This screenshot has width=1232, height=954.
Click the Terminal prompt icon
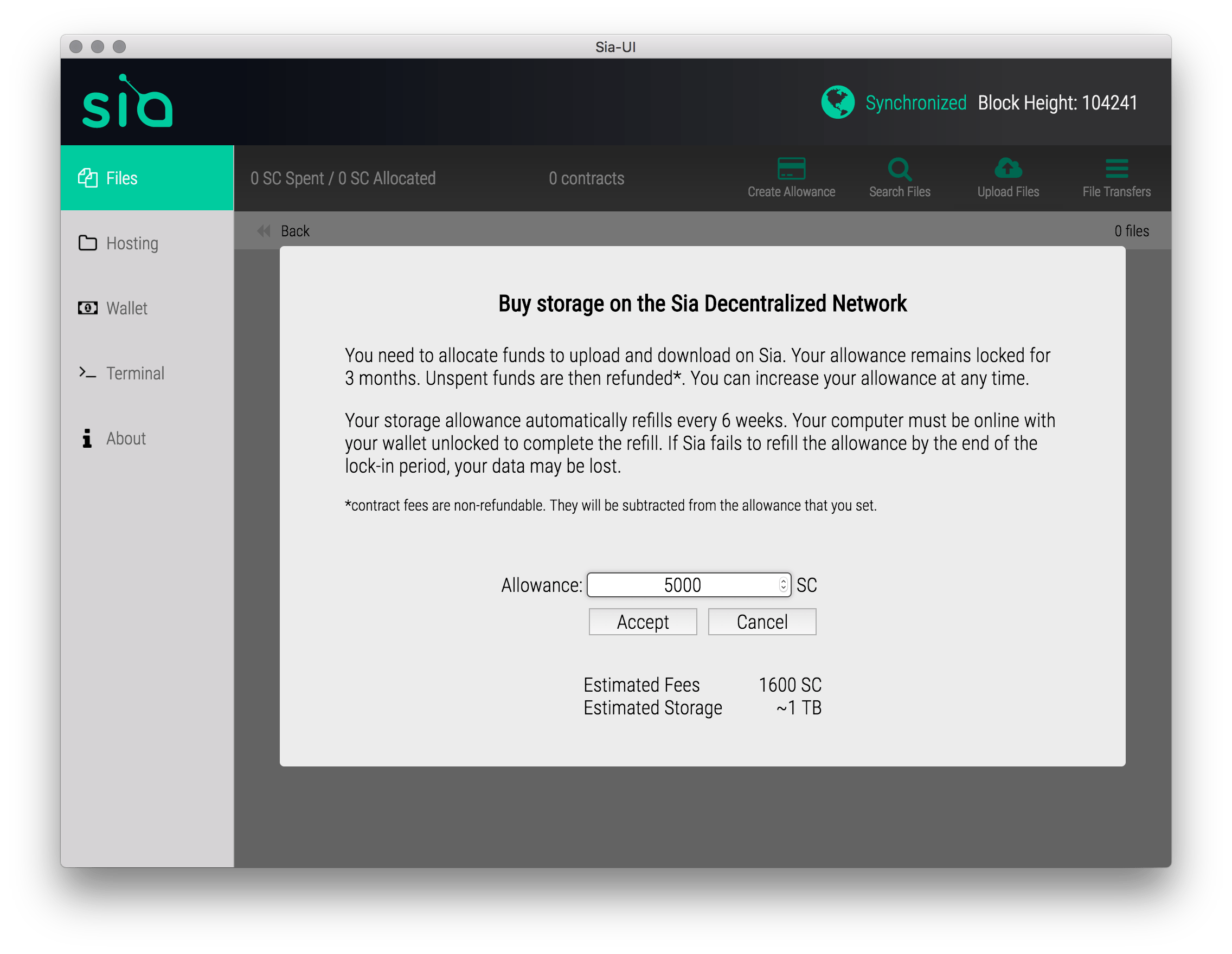[x=87, y=373]
